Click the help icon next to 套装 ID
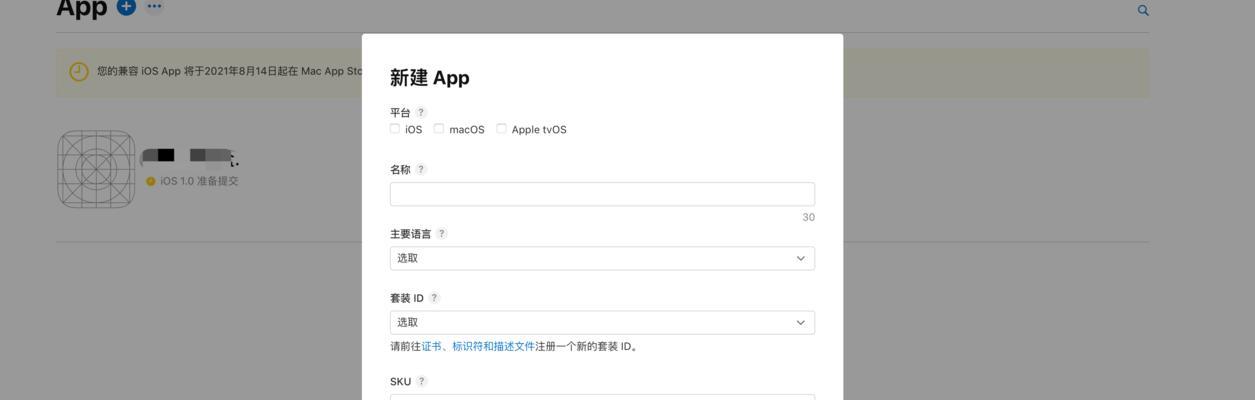The height and width of the screenshot is (400, 1255). point(434,298)
